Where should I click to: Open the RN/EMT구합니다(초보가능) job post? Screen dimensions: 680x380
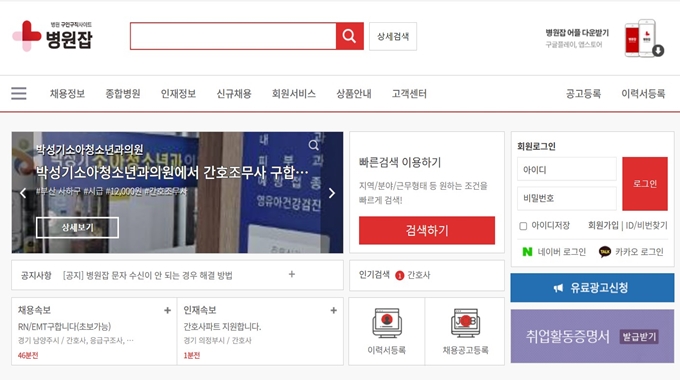click(x=64, y=326)
